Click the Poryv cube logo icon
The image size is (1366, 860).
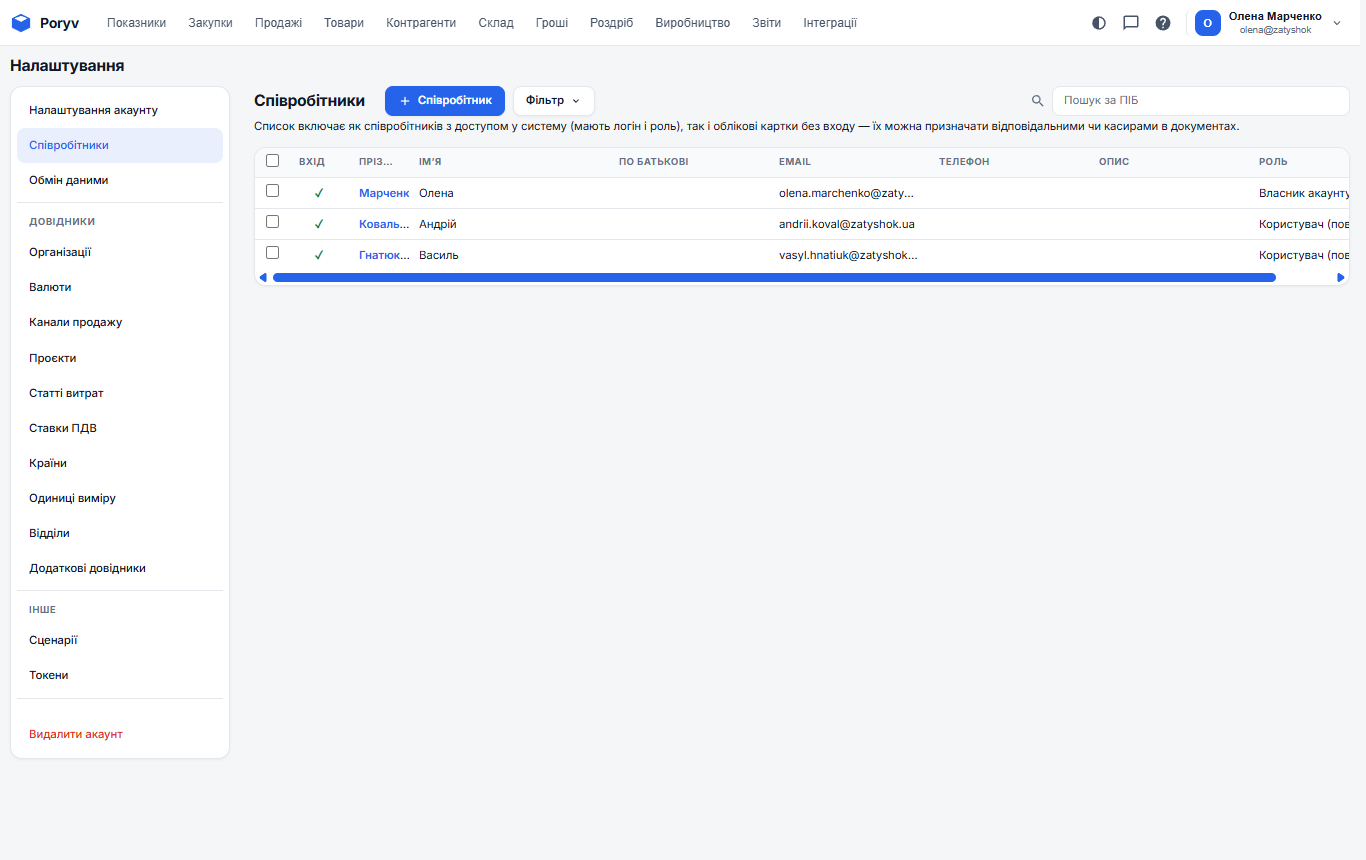pos(21,22)
